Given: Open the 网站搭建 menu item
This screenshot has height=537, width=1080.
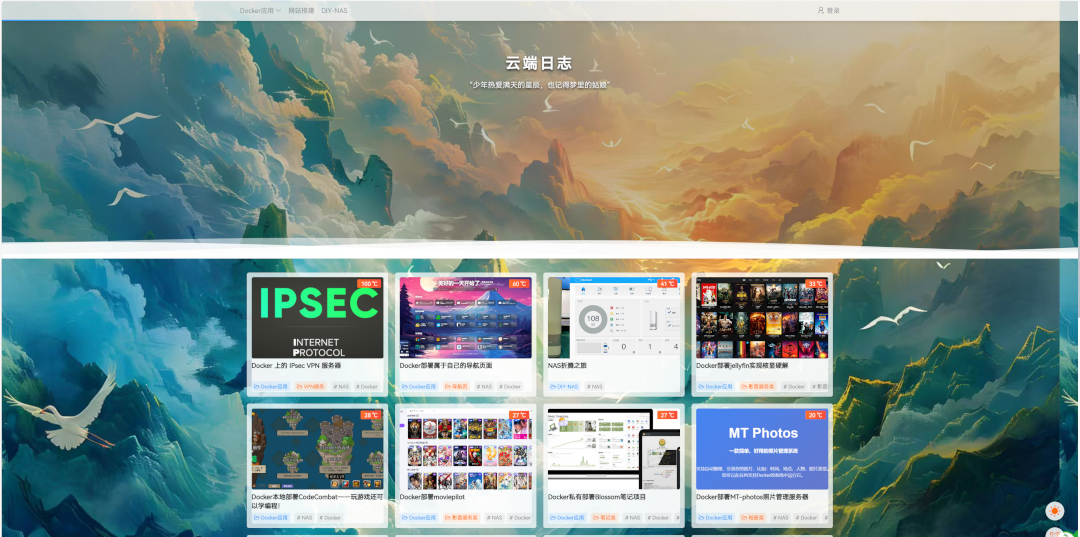Looking at the screenshot, I should 301,10.
